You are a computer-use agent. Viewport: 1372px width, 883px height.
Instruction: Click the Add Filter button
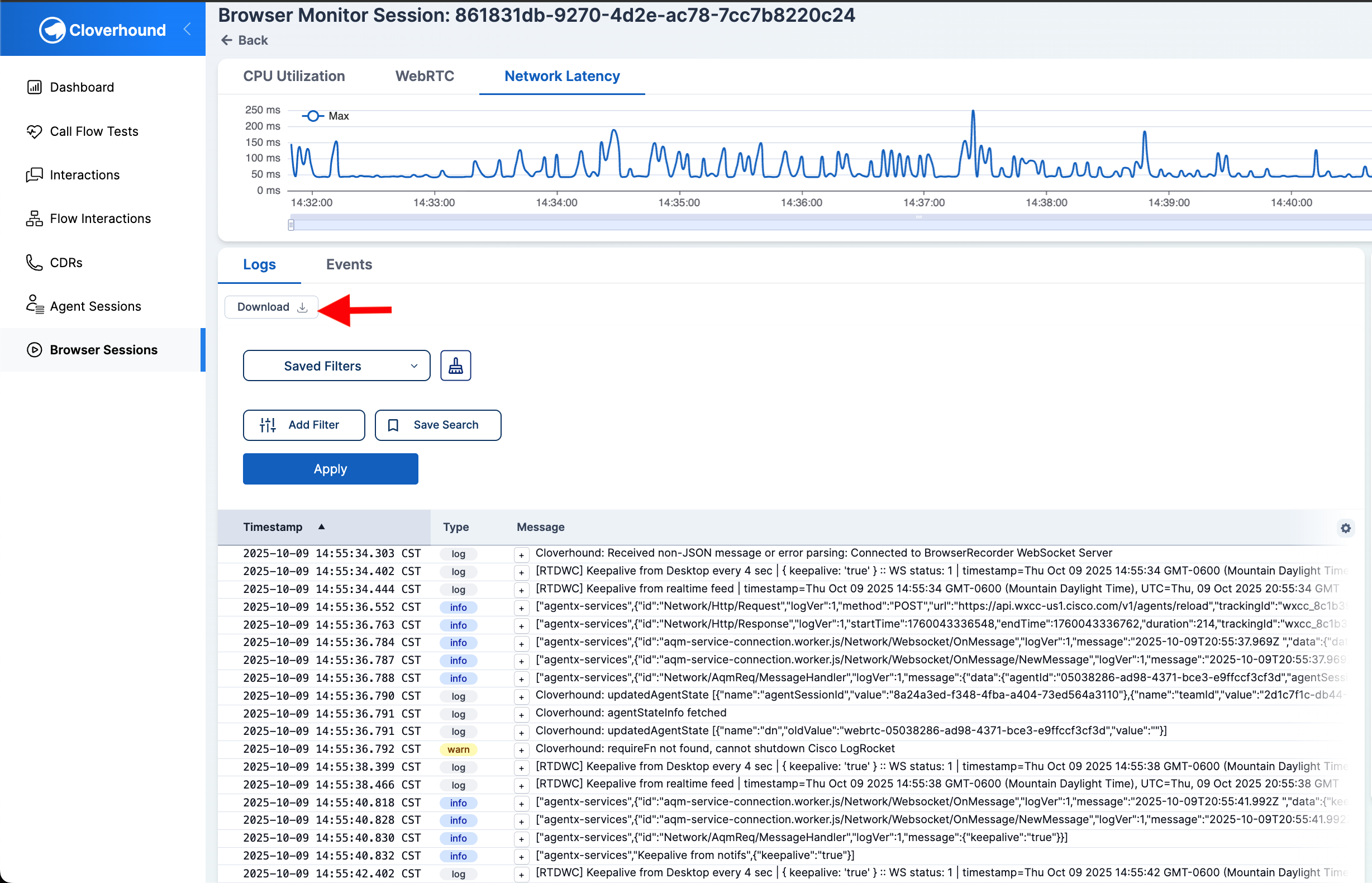pyautogui.click(x=304, y=425)
